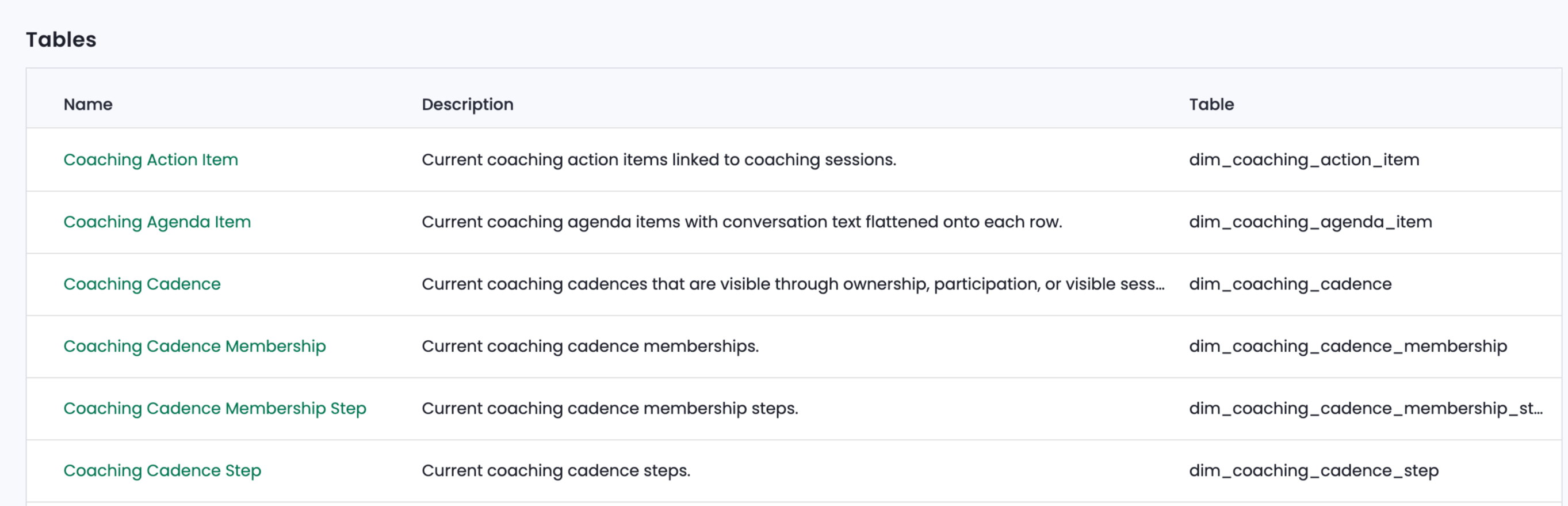The width and height of the screenshot is (1568, 506).
Task: Click the Description column header
Action: (x=468, y=104)
